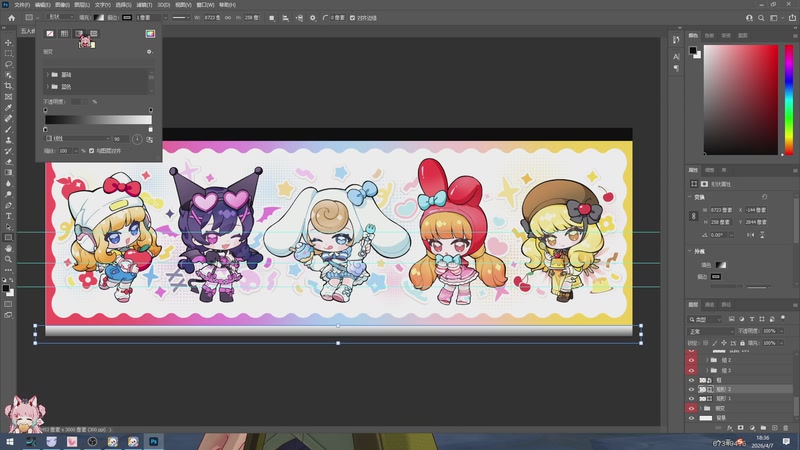Expand 组 2 group in Layers panel
This screenshot has width=800, height=450.
(707, 360)
